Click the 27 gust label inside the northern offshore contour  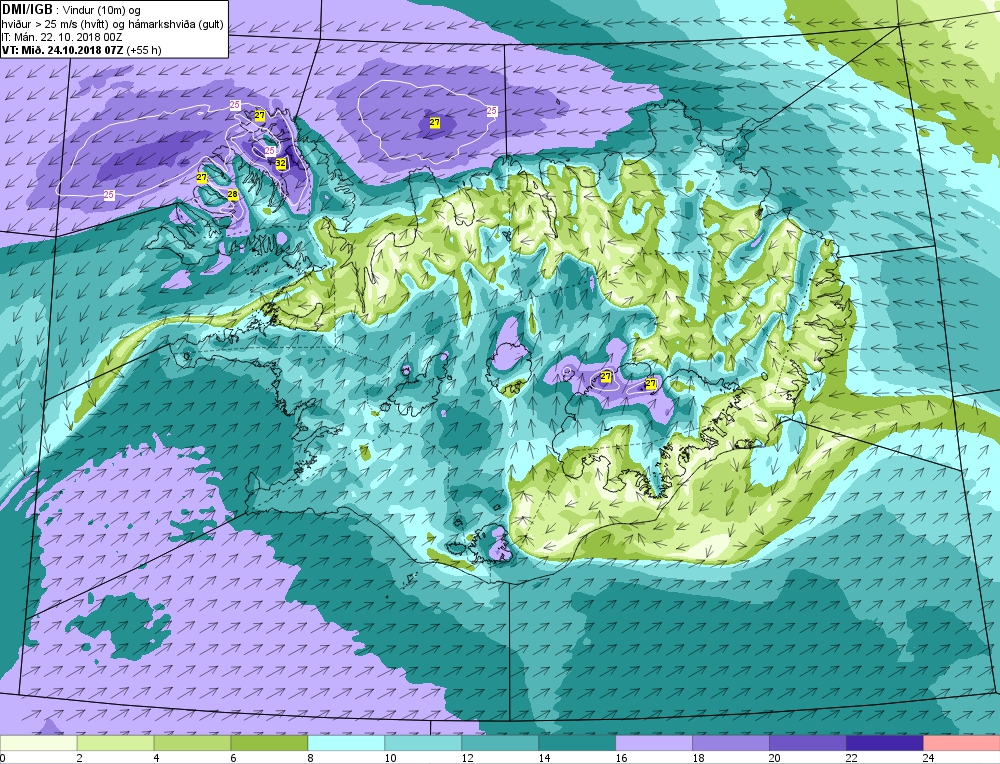(434, 122)
